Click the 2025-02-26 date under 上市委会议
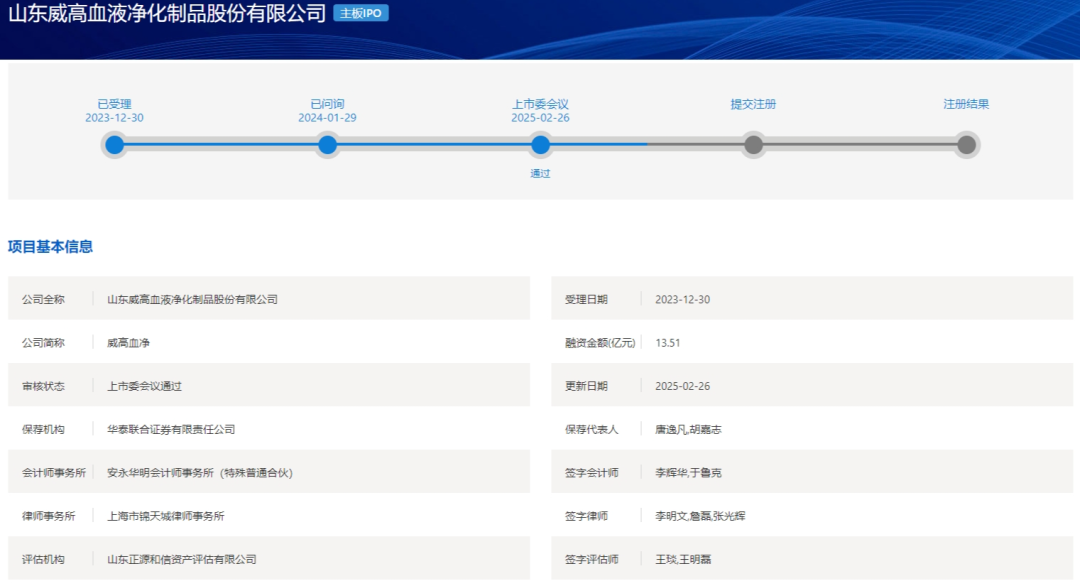This screenshot has height=586, width=1080. point(540,118)
